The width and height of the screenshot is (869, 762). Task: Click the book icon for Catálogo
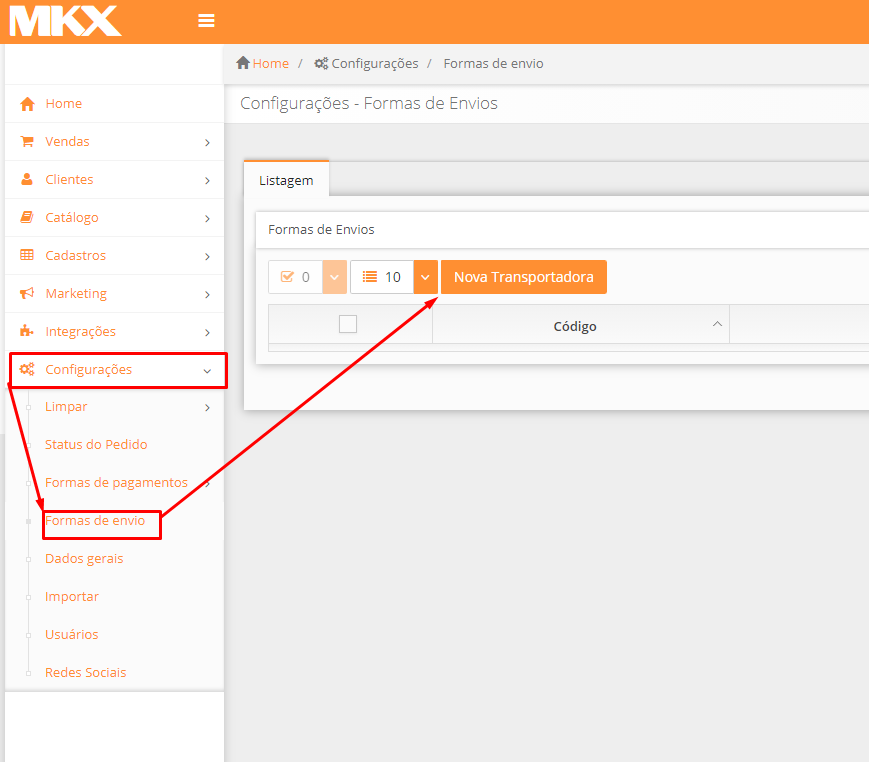point(28,218)
